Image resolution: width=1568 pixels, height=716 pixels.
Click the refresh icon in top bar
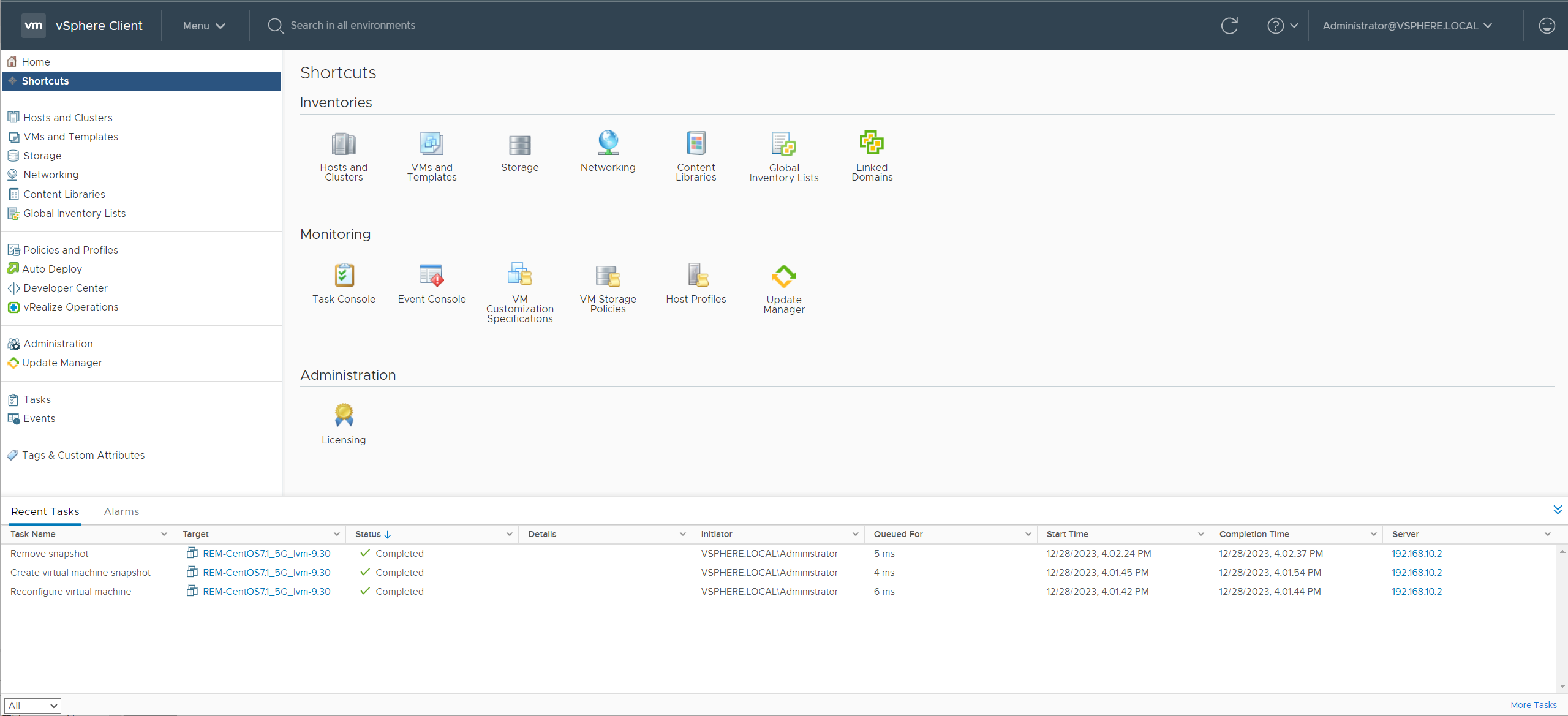click(x=1229, y=26)
